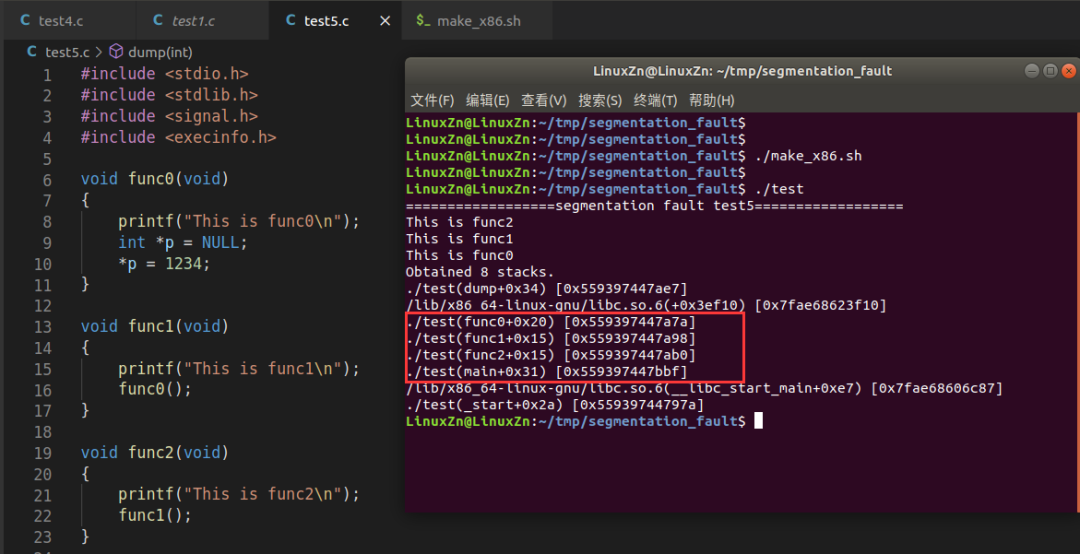
Task: Click the C icon on test4.c tab
Action: [26, 21]
